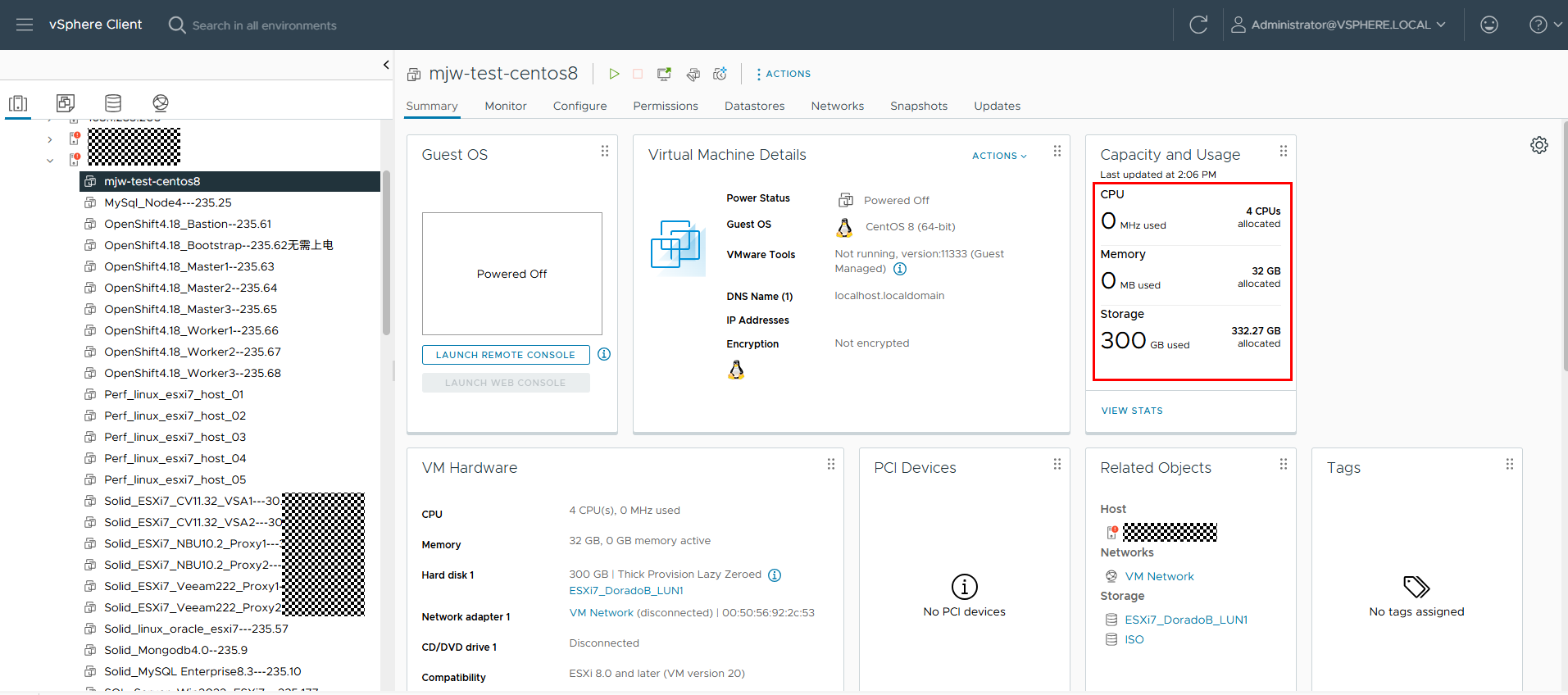Select OpenShift4.18_Worker3--235.68 VM
Viewport: 1568px width, 695px height.
coord(193,373)
